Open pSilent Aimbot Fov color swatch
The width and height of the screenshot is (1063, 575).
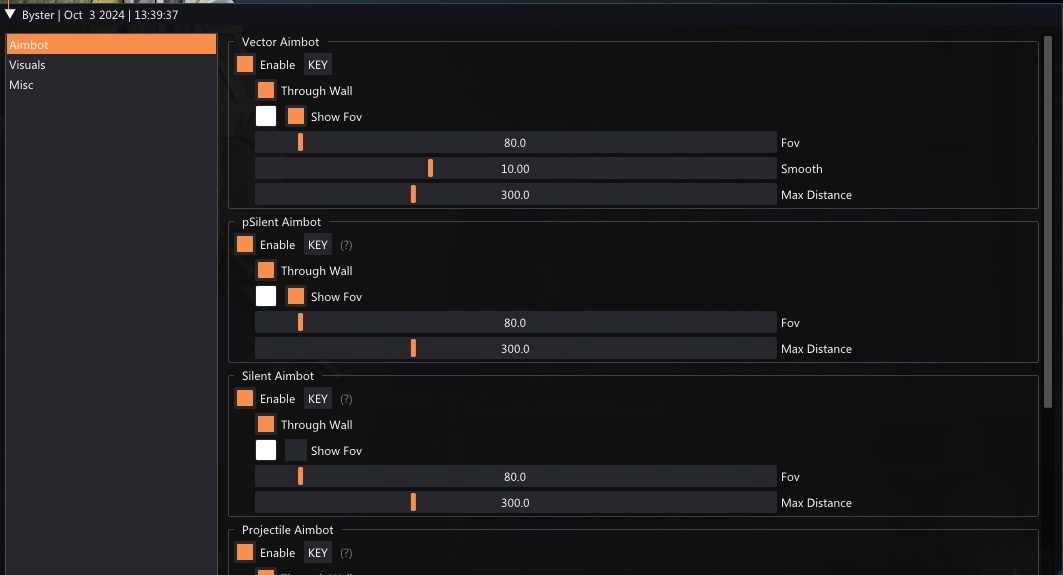click(266, 297)
